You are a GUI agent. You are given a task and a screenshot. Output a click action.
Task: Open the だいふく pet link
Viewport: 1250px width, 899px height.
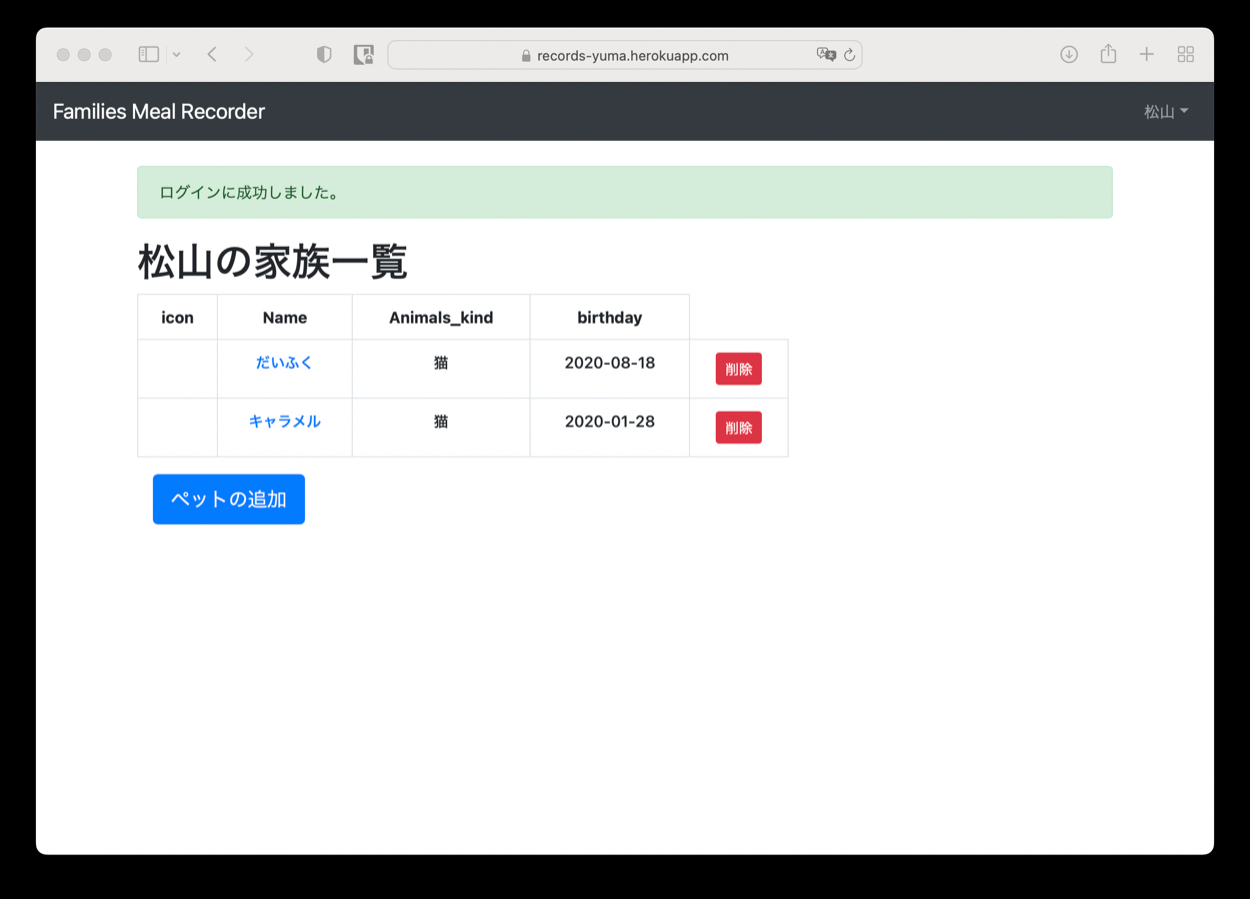pos(285,363)
